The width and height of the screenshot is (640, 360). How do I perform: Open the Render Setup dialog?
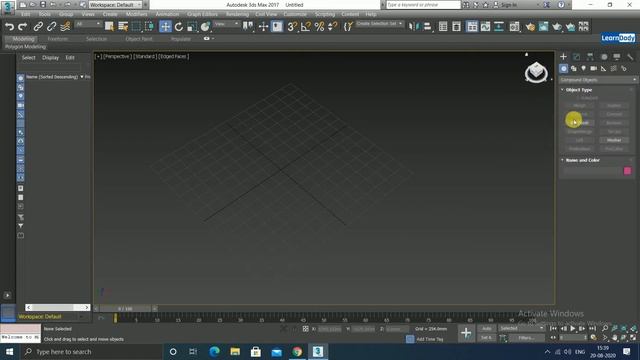pos(530,27)
